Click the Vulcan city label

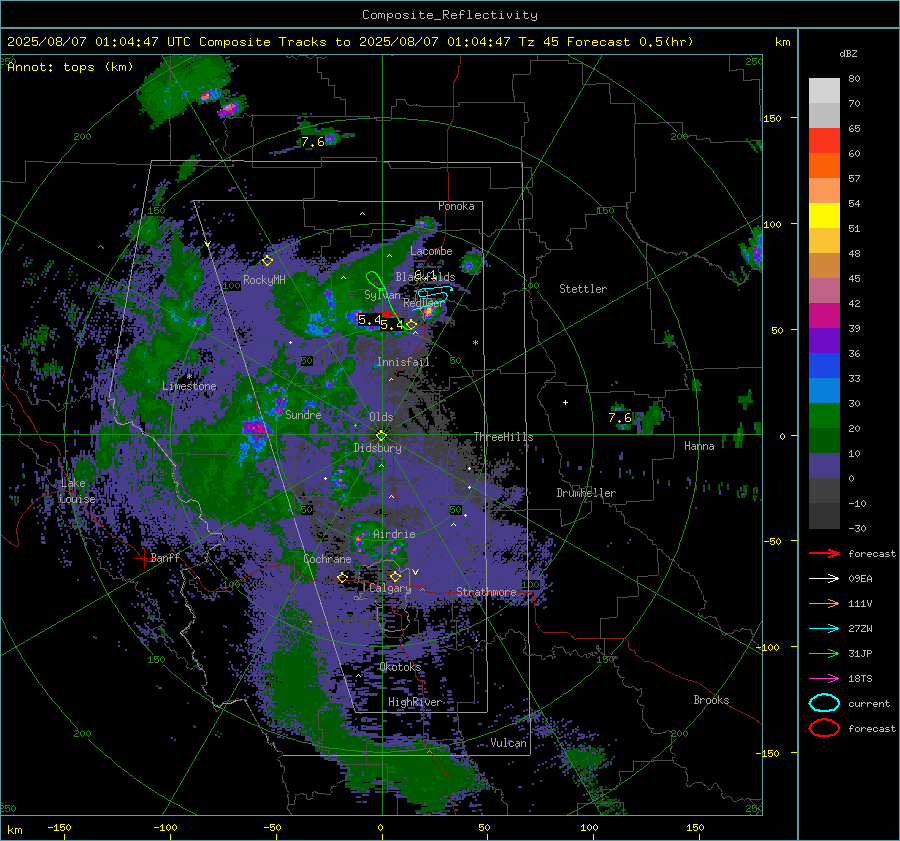coord(509,743)
